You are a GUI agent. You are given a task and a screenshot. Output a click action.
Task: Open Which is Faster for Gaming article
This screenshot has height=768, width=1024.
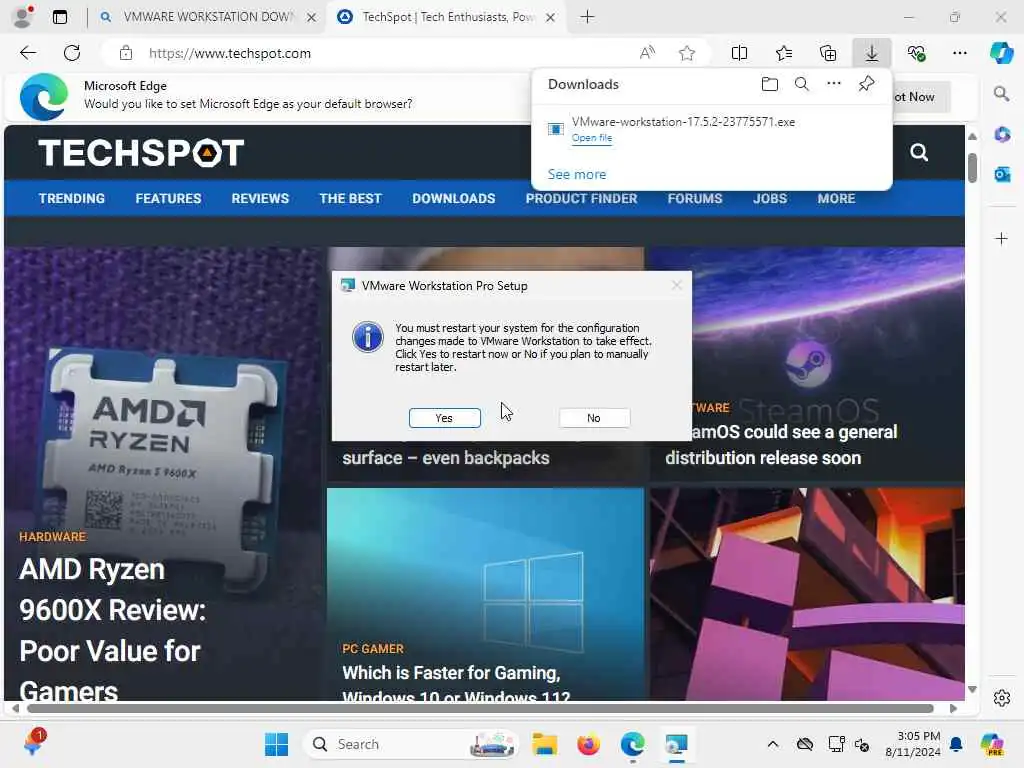[x=456, y=683]
